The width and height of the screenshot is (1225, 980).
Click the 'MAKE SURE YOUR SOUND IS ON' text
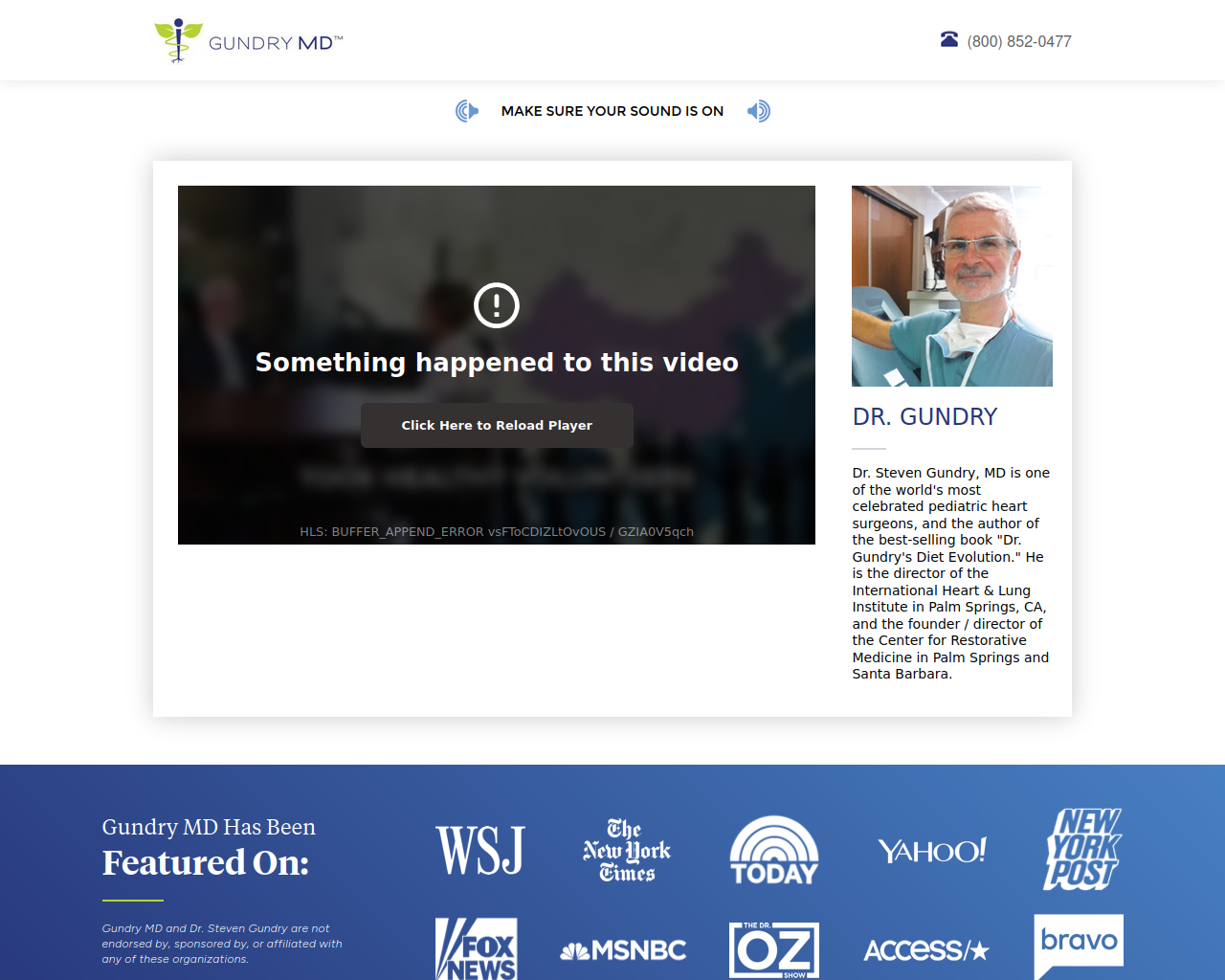(x=612, y=111)
